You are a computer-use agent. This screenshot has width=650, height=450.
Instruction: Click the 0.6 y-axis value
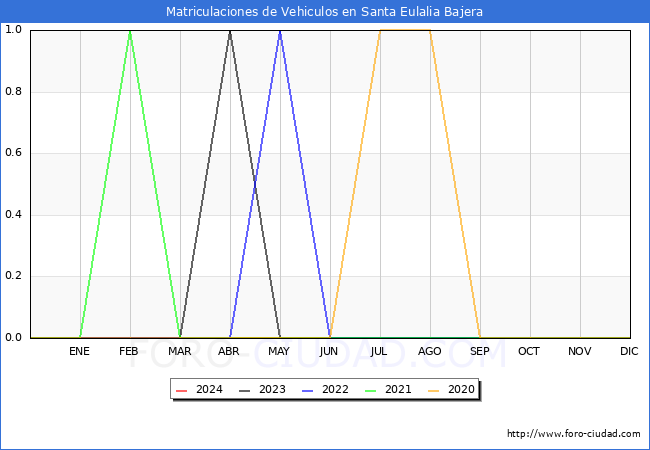(13, 153)
